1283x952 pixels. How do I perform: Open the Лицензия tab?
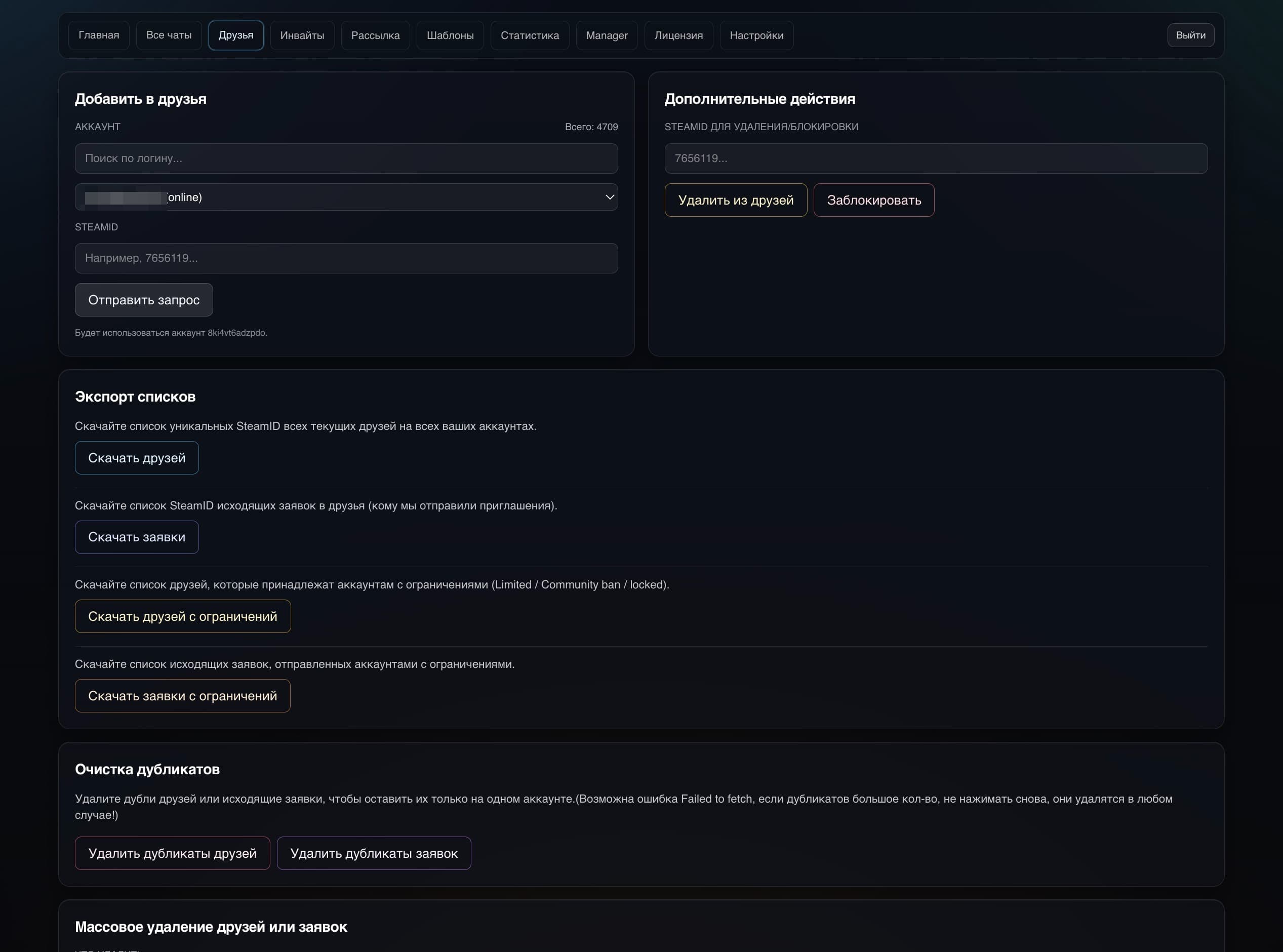click(x=678, y=35)
